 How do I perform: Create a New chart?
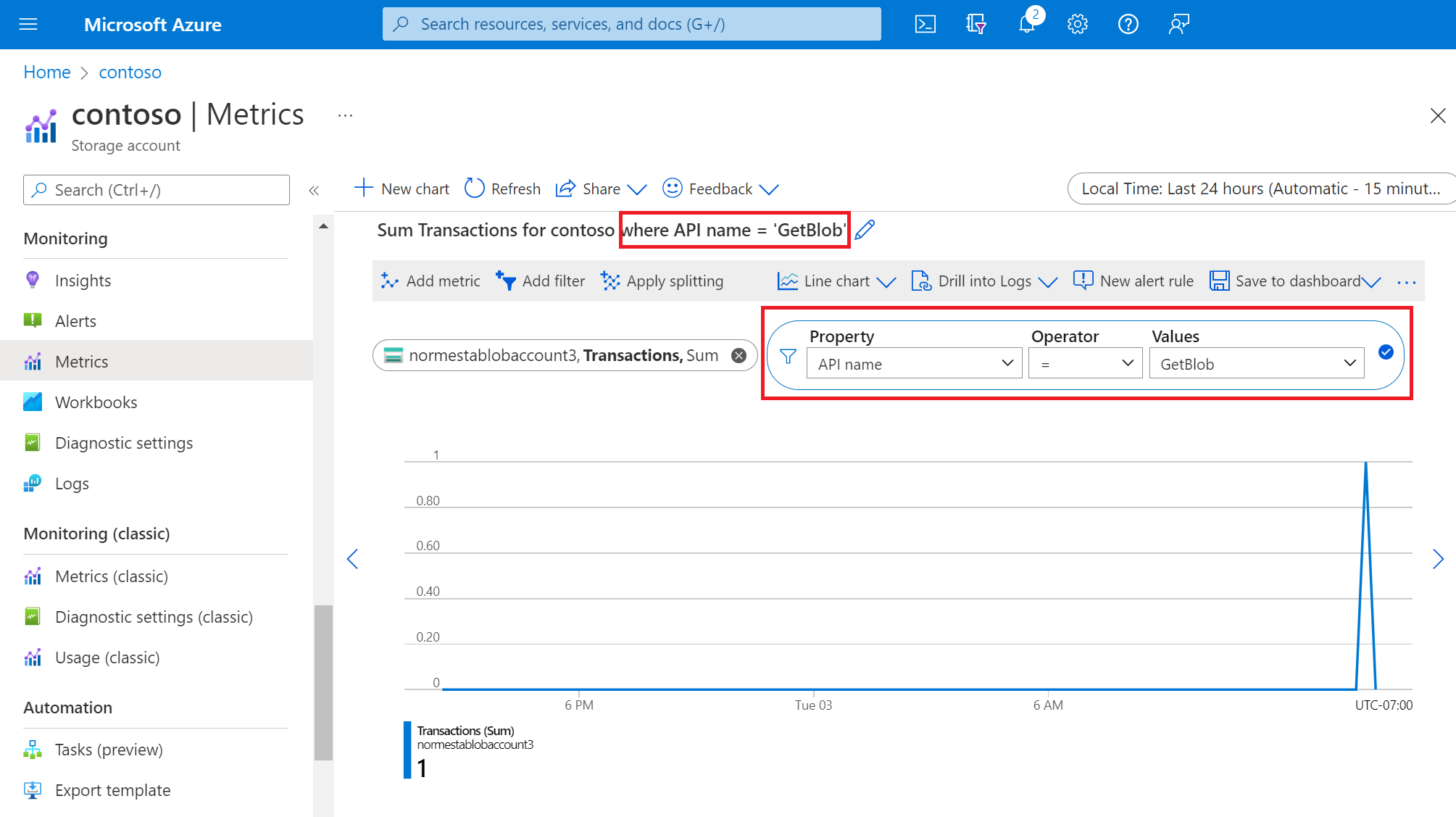click(402, 188)
